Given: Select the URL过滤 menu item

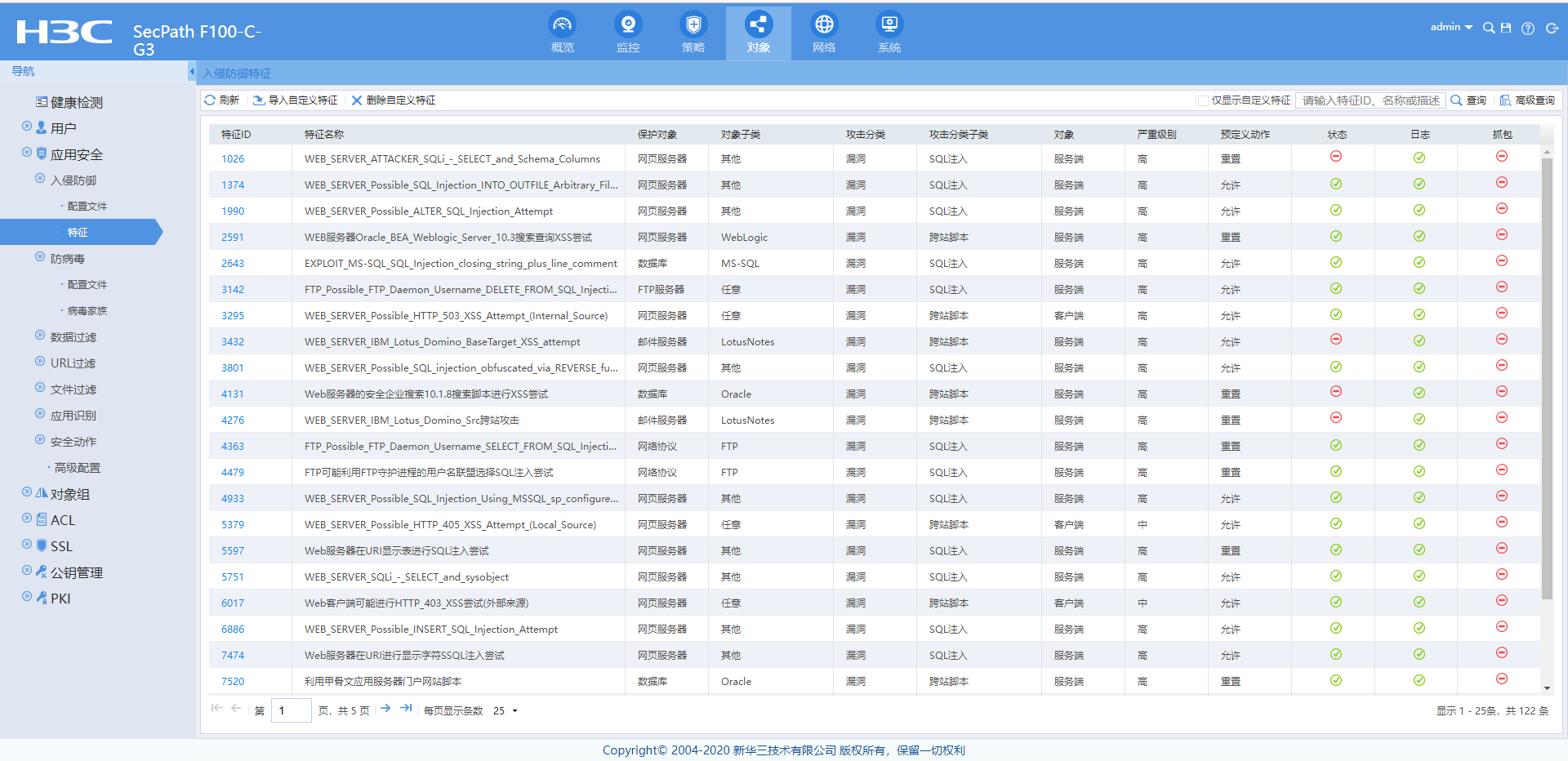Looking at the screenshot, I should pyautogui.click(x=73, y=363).
